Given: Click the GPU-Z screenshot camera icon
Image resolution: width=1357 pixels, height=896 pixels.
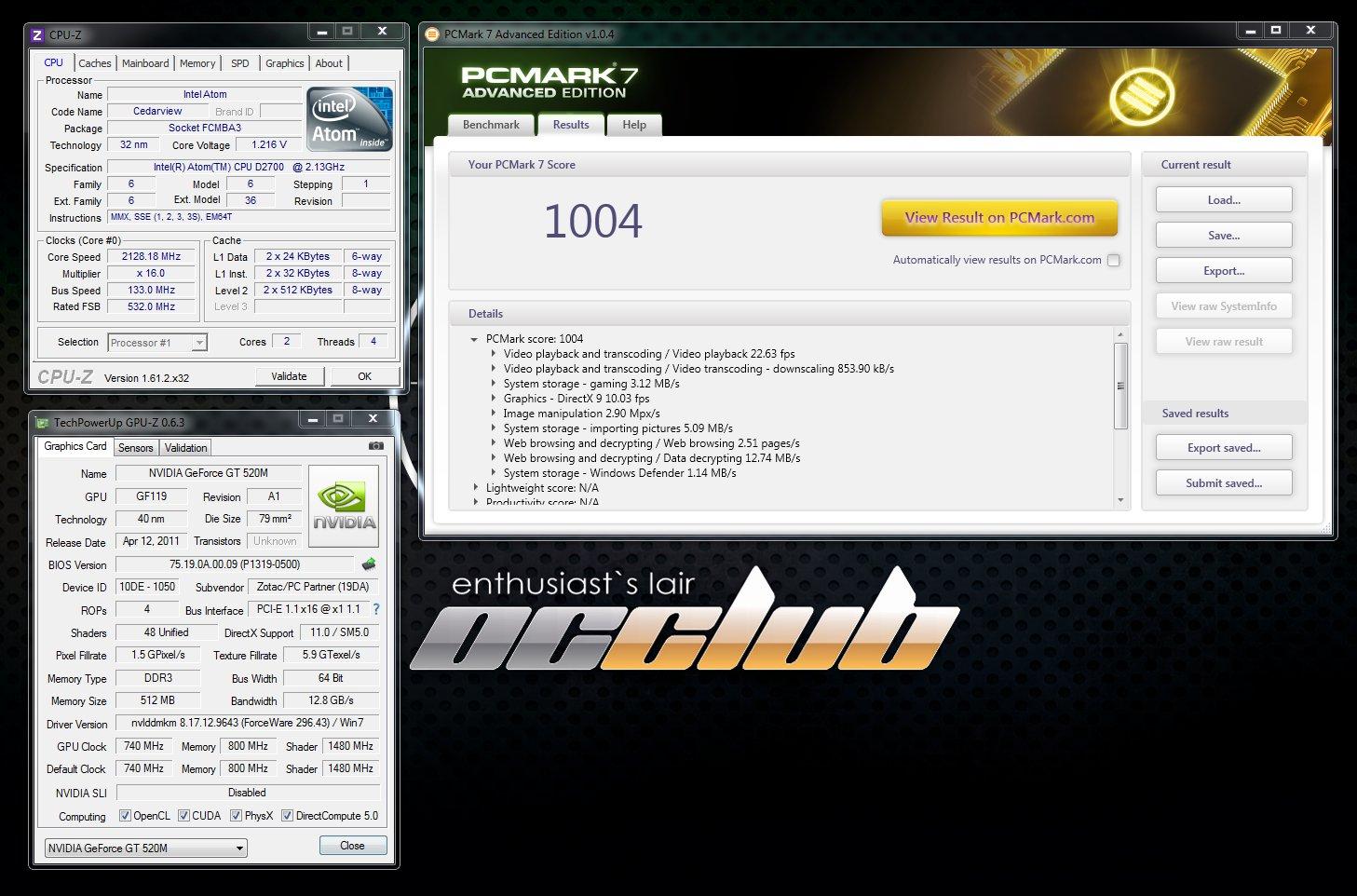Looking at the screenshot, I should [376, 446].
